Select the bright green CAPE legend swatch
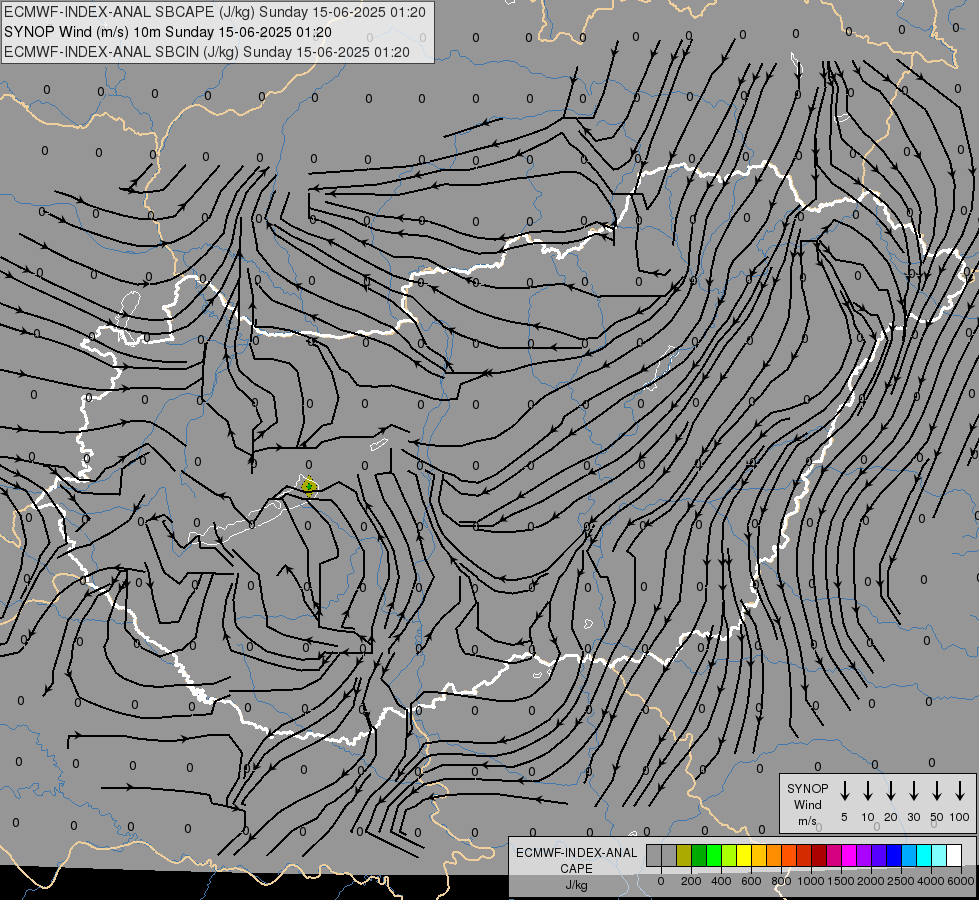Screen dimensions: 979x900 (x=714, y=856)
